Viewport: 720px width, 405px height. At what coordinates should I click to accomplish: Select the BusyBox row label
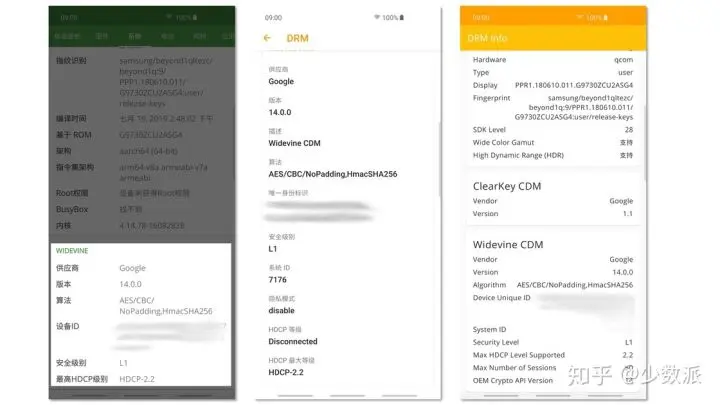72,209
